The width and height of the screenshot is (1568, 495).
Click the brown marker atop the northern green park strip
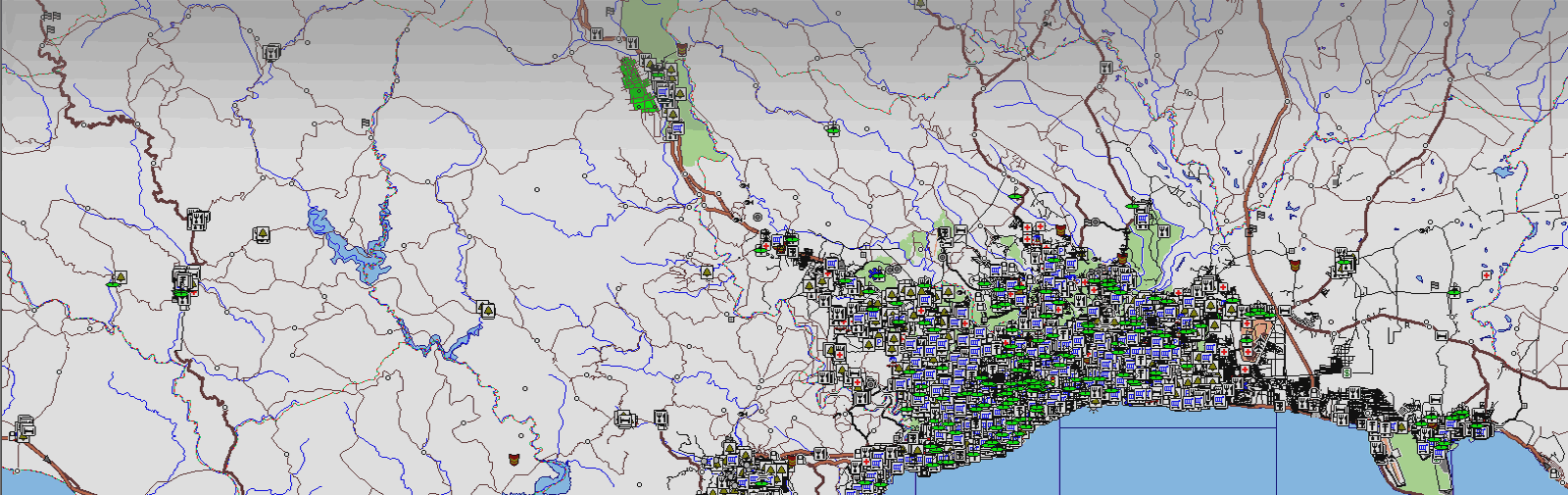(x=681, y=48)
